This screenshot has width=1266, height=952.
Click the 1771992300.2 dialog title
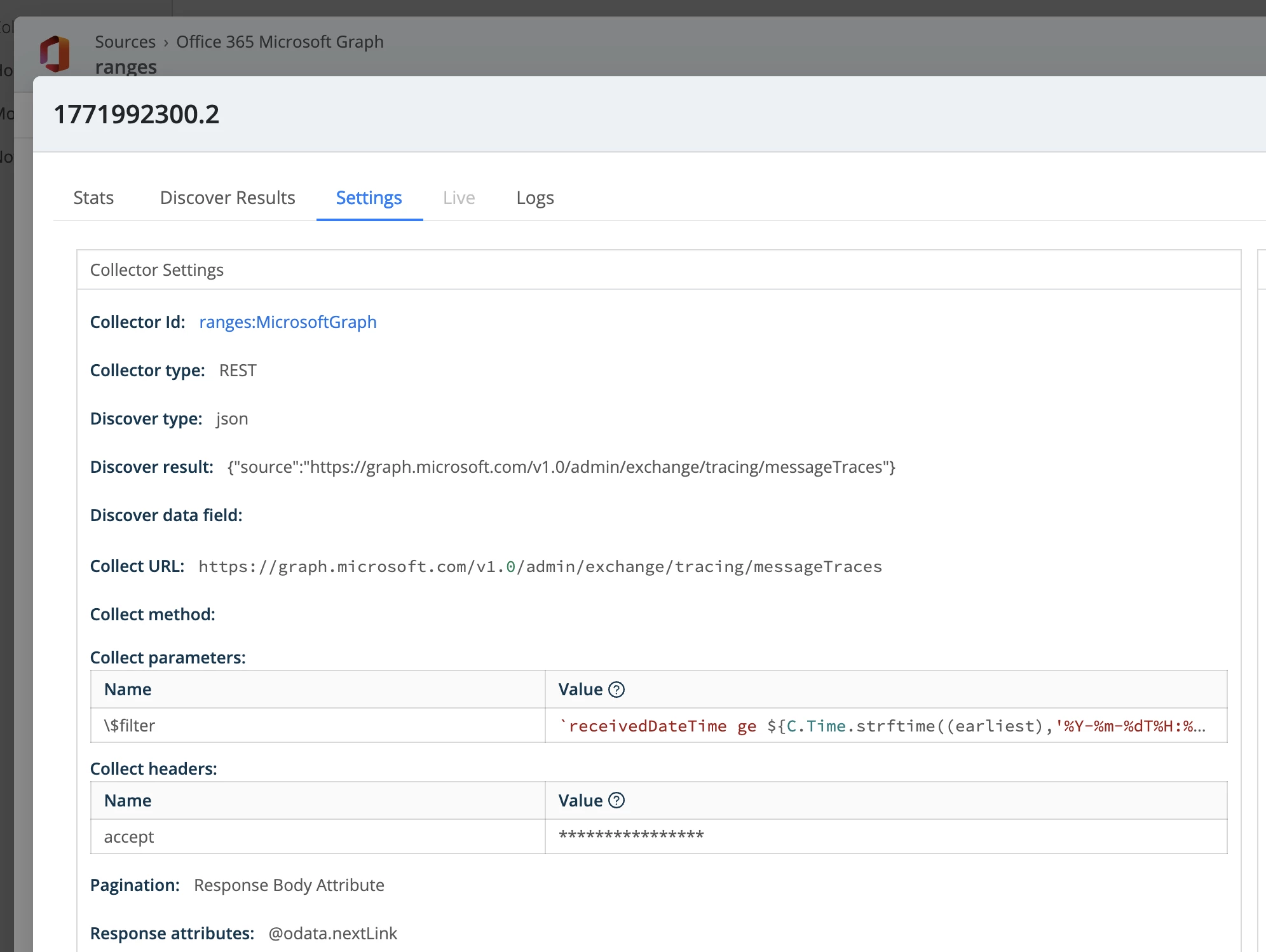click(137, 114)
